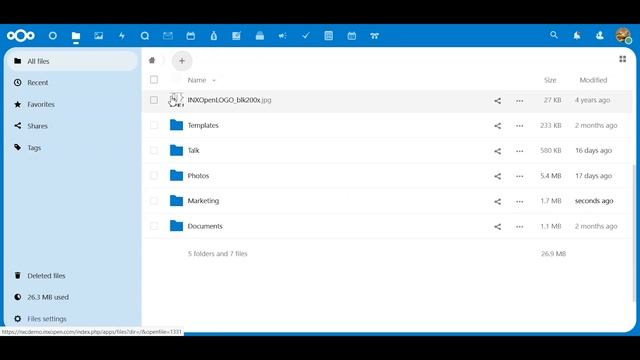Open the Calendar app icon
640x360 pixels.
pyautogui.click(x=191, y=36)
